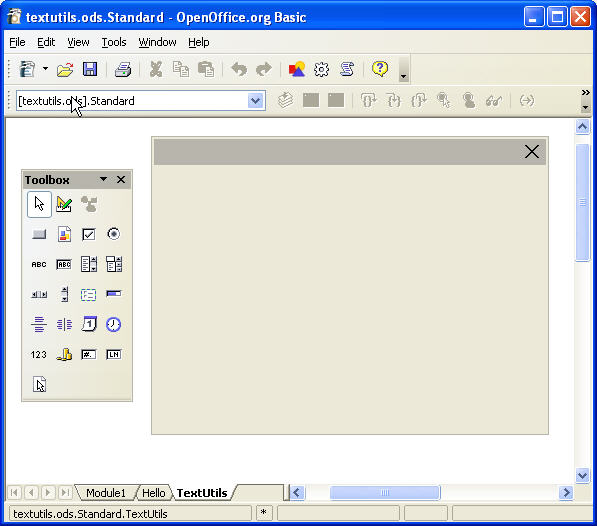Viewport: 597px width, 526px height.
Task: Select the Option Button control in Toolbox
Action: (x=113, y=234)
